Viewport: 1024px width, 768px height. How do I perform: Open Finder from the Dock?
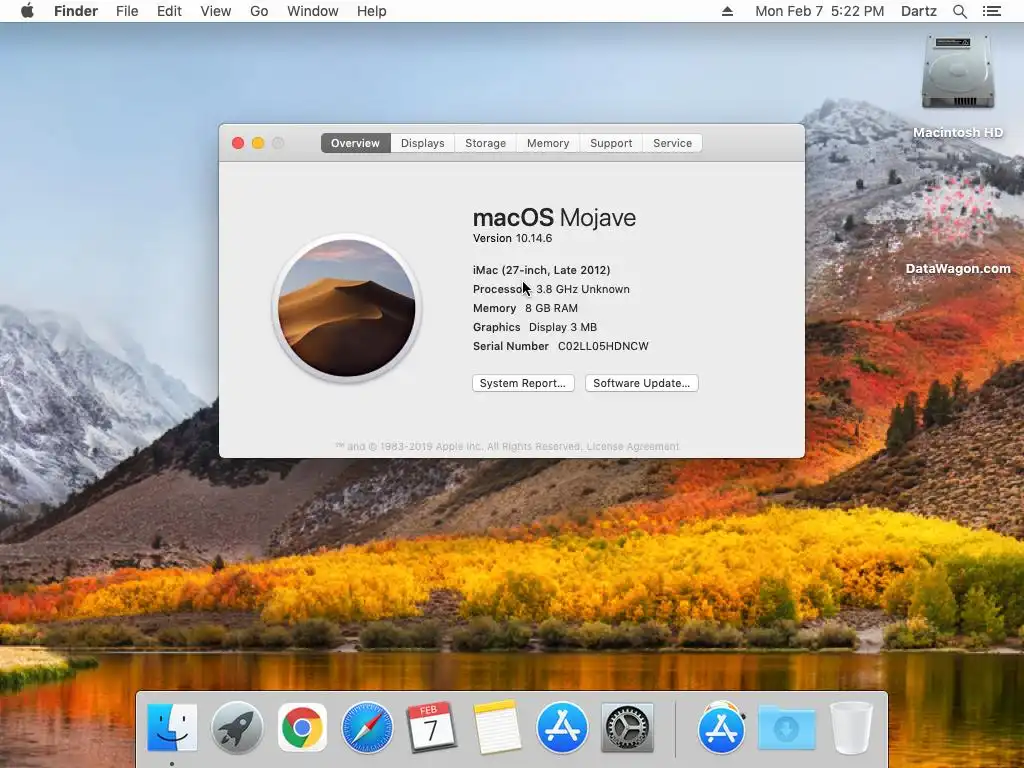pyautogui.click(x=172, y=727)
